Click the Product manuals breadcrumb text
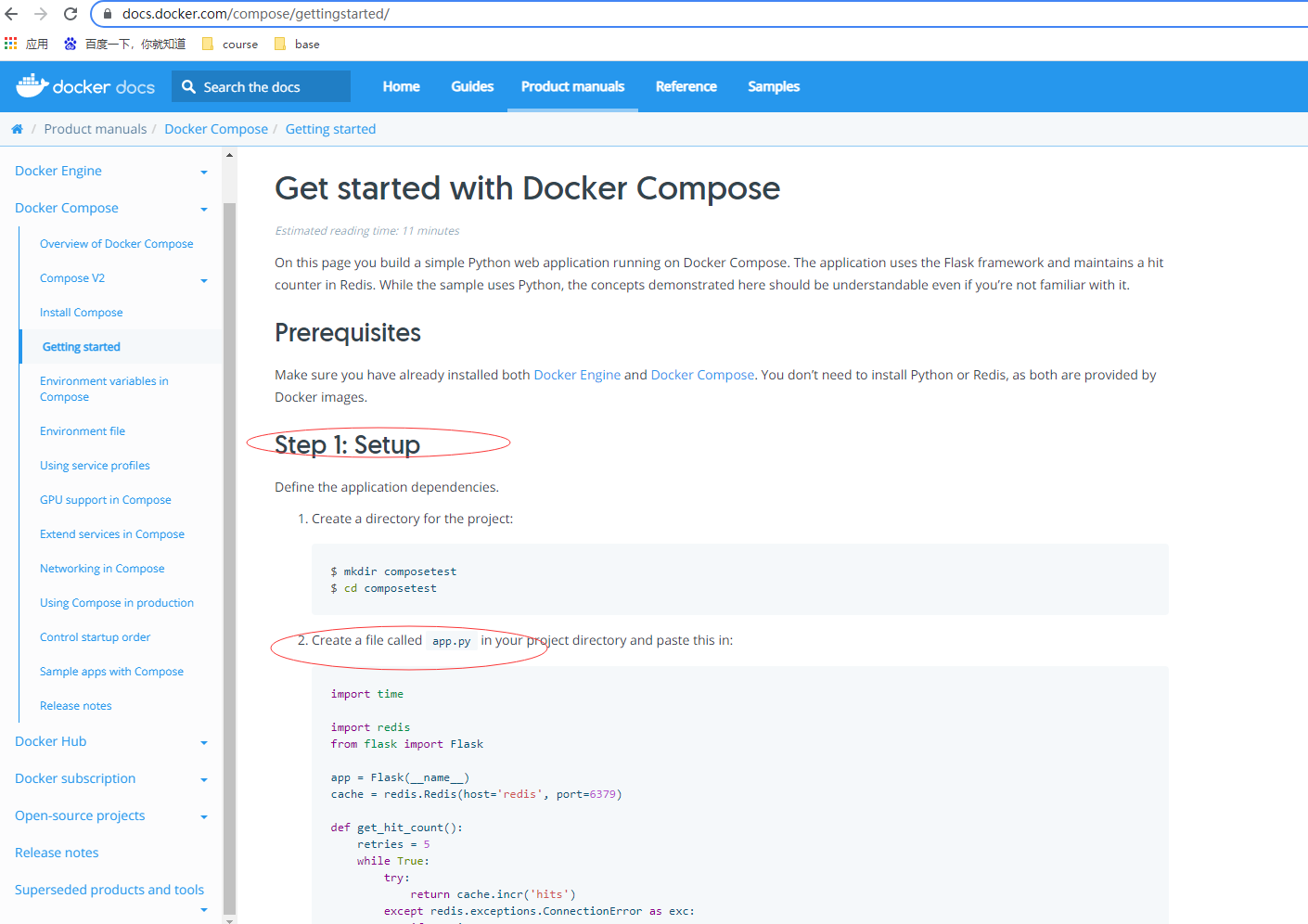Screen dimensions: 1308x924 pos(96,129)
